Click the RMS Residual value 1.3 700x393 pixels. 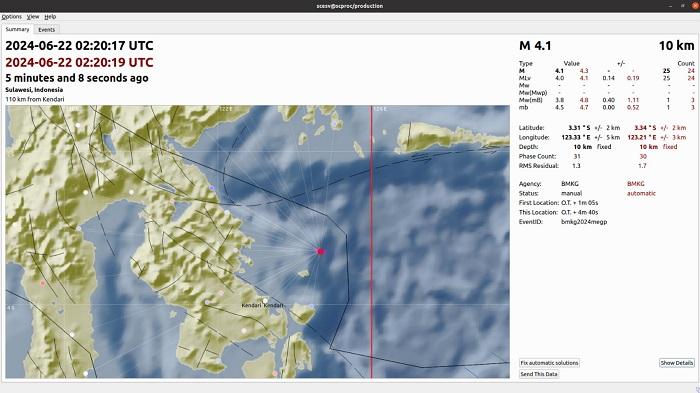tap(576, 166)
